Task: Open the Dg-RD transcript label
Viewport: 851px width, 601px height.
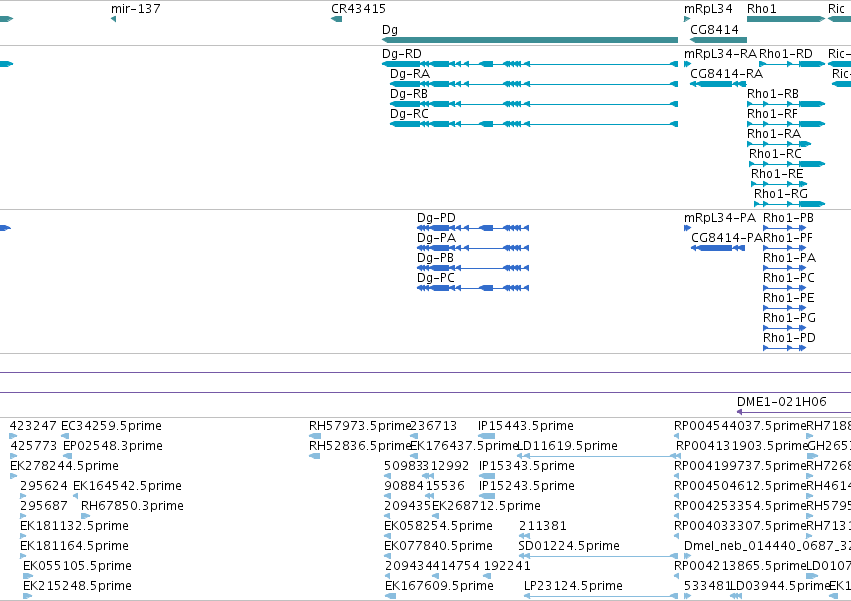Action: coord(402,54)
